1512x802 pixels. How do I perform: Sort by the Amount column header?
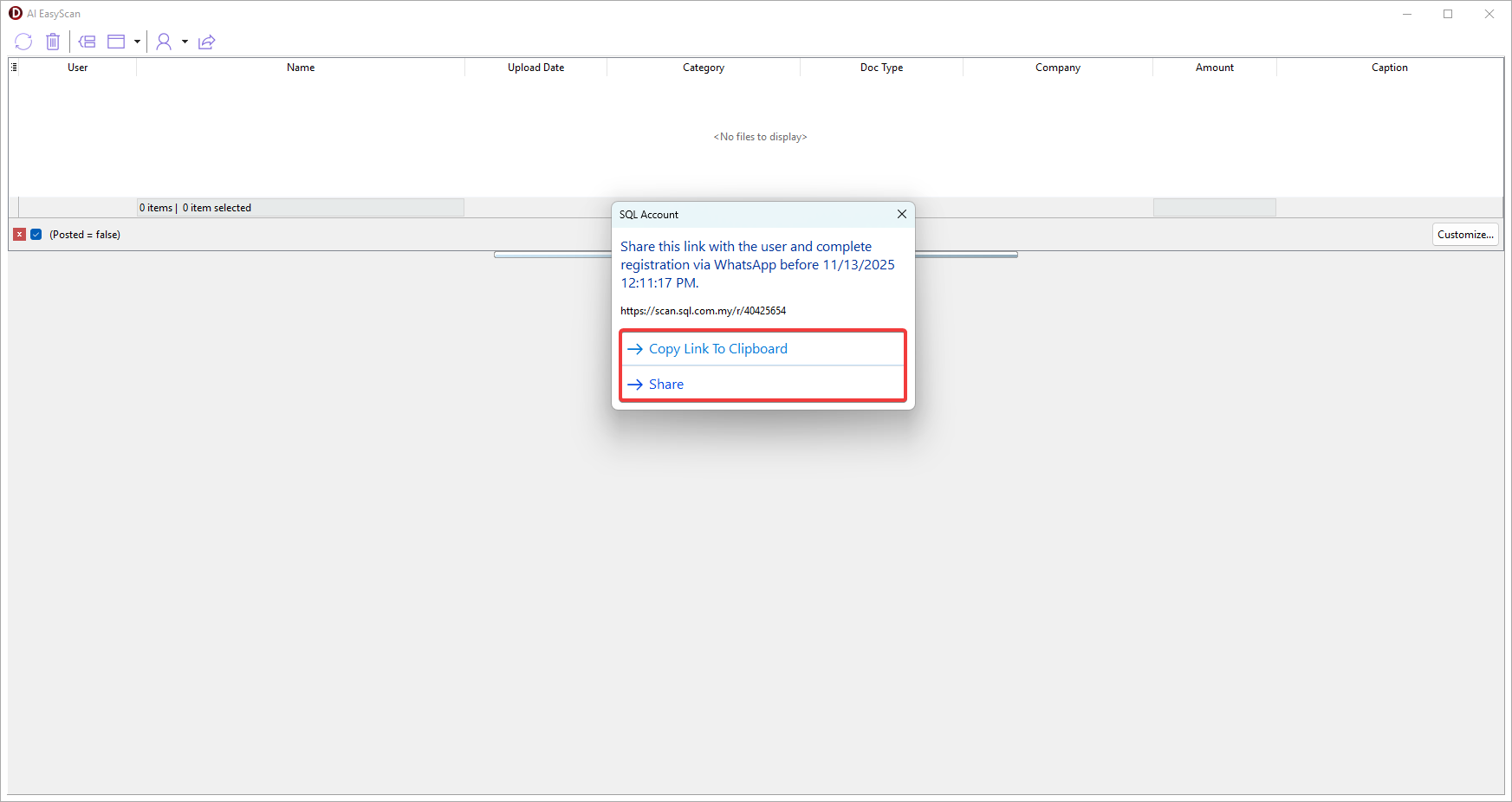[x=1214, y=68]
